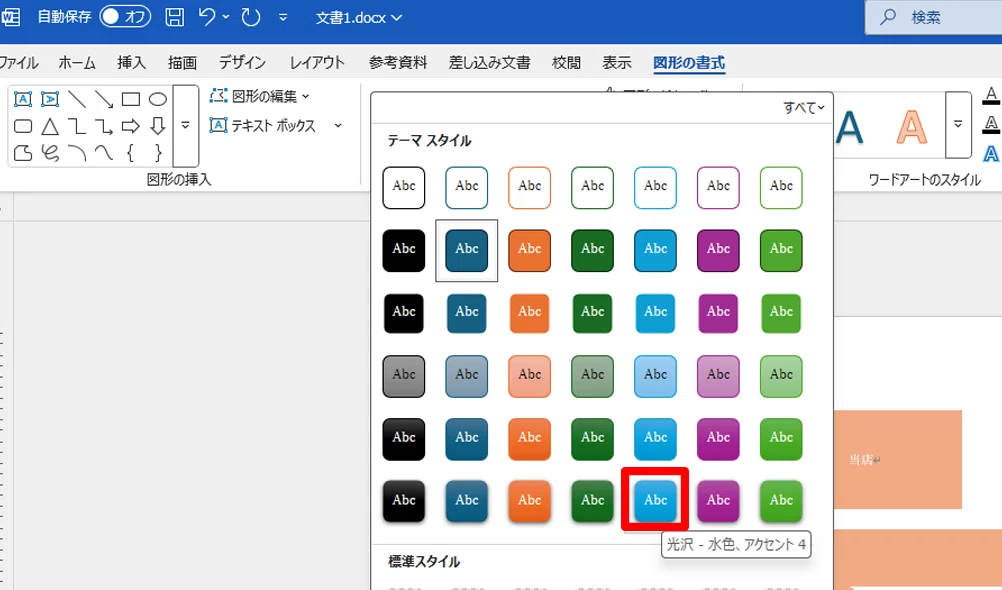This screenshot has width=1002, height=590.
Task: Switch to the 校閲 tab
Action: [566, 62]
